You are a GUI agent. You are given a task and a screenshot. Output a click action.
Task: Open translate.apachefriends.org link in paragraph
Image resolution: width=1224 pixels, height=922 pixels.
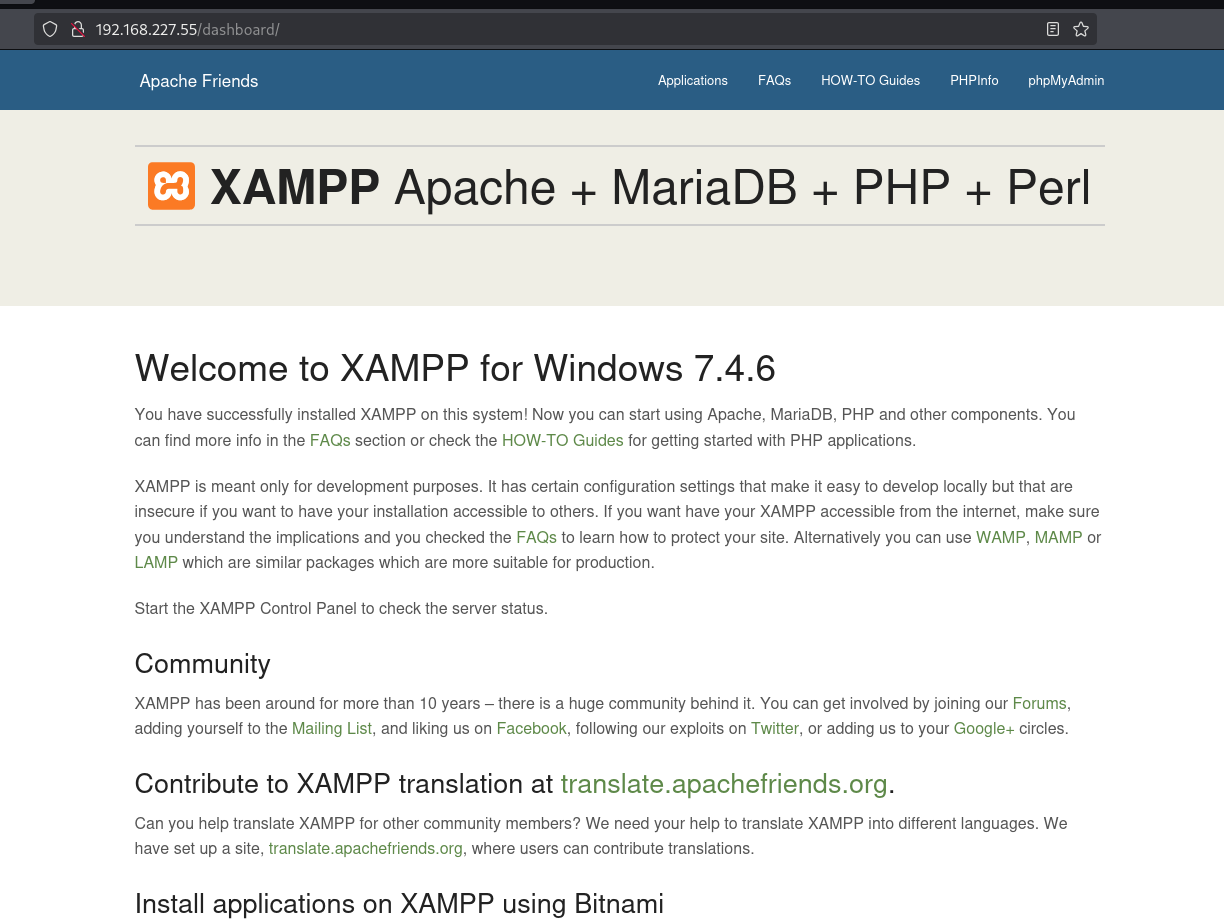tap(366, 848)
